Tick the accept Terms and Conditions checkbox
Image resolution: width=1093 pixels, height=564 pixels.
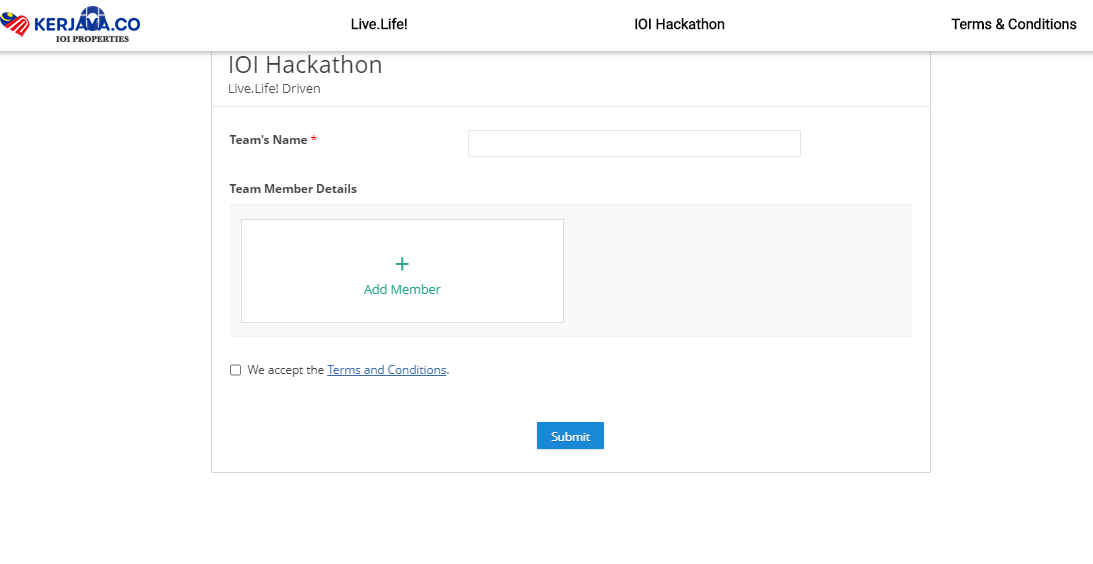pyautogui.click(x=236, y=370)
